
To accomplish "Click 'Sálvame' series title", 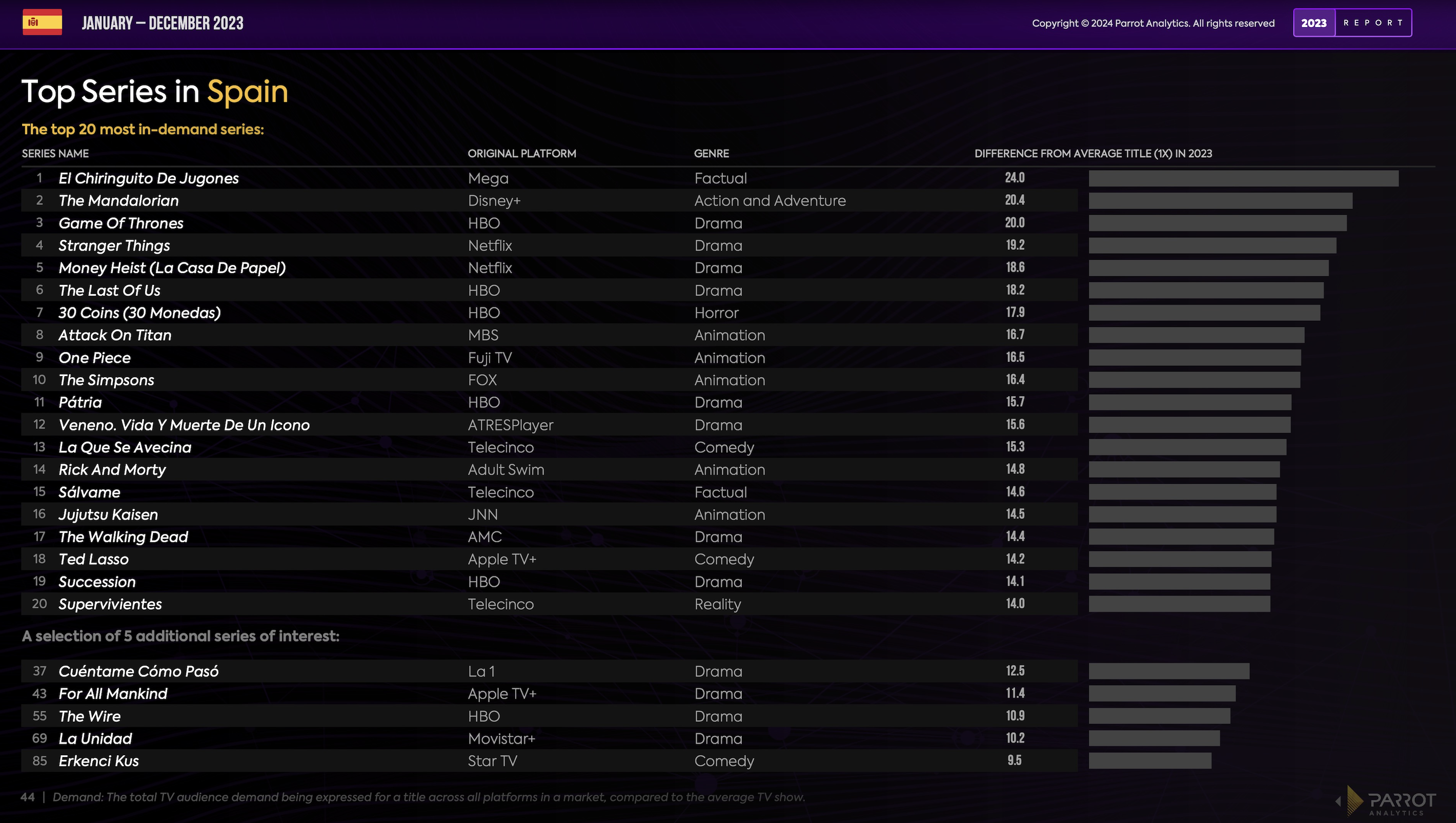I will (x=89, y=492).
